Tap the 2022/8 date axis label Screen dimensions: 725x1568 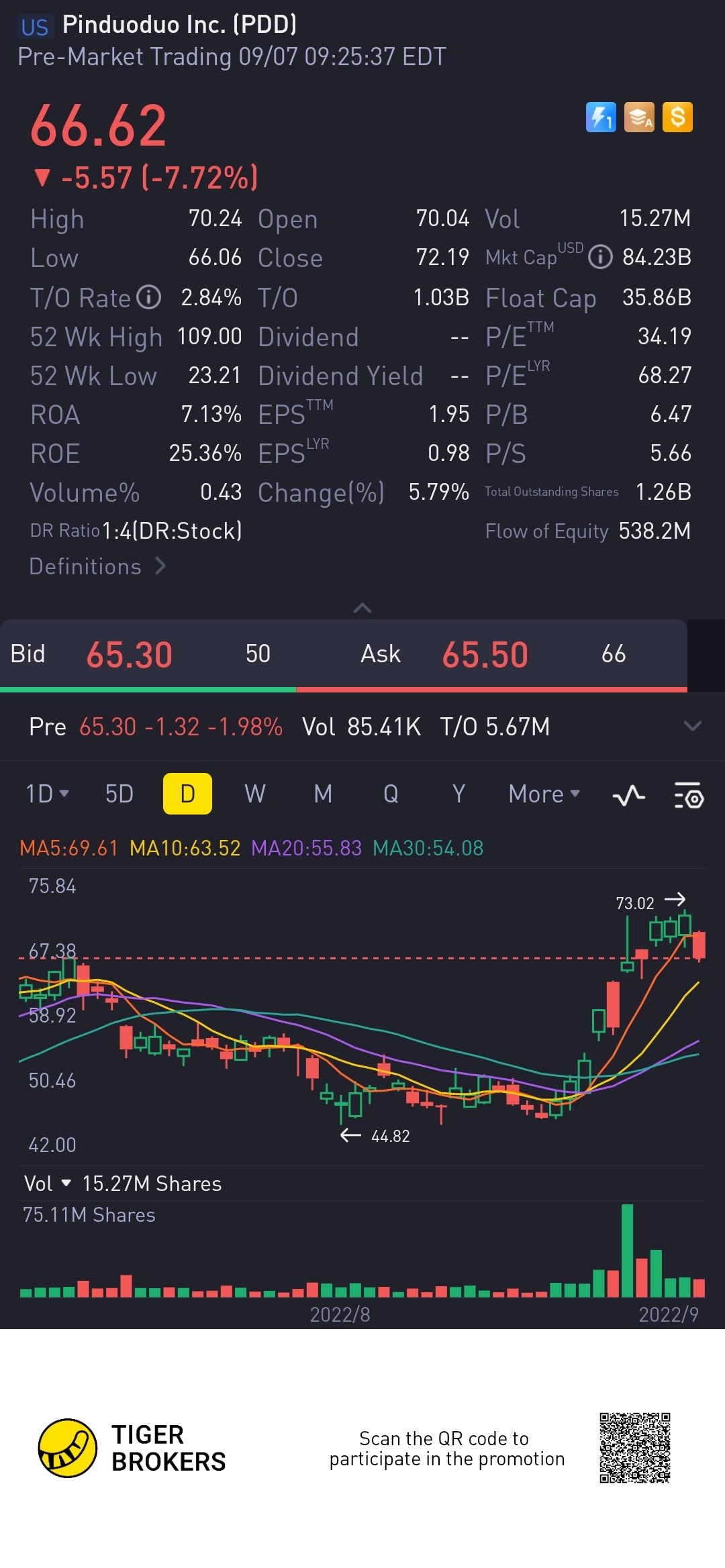pos(340,1314)
